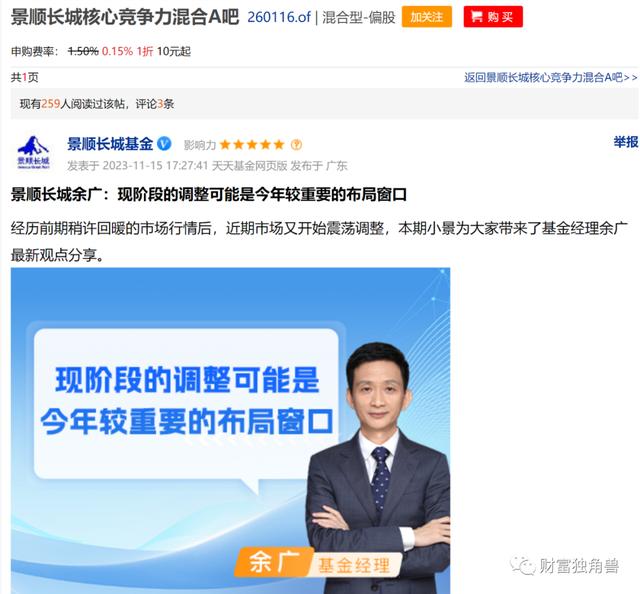Click the blue verified V badge
Image resolution: width=640 pixels, height=594 pixels.
(164, 144)
